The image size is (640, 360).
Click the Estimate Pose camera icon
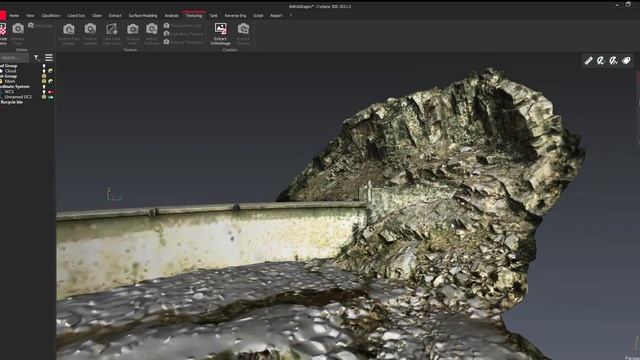[x=18, y=29]
